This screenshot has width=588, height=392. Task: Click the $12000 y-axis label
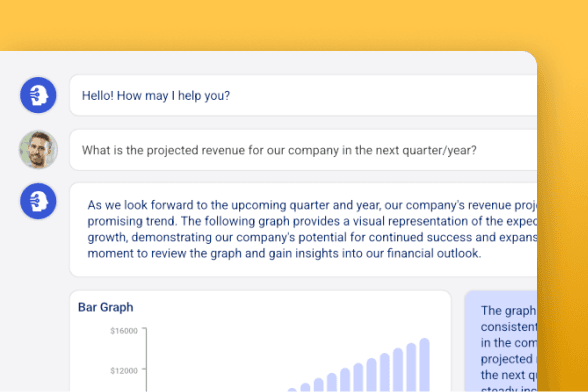click(x=124, y=371)
